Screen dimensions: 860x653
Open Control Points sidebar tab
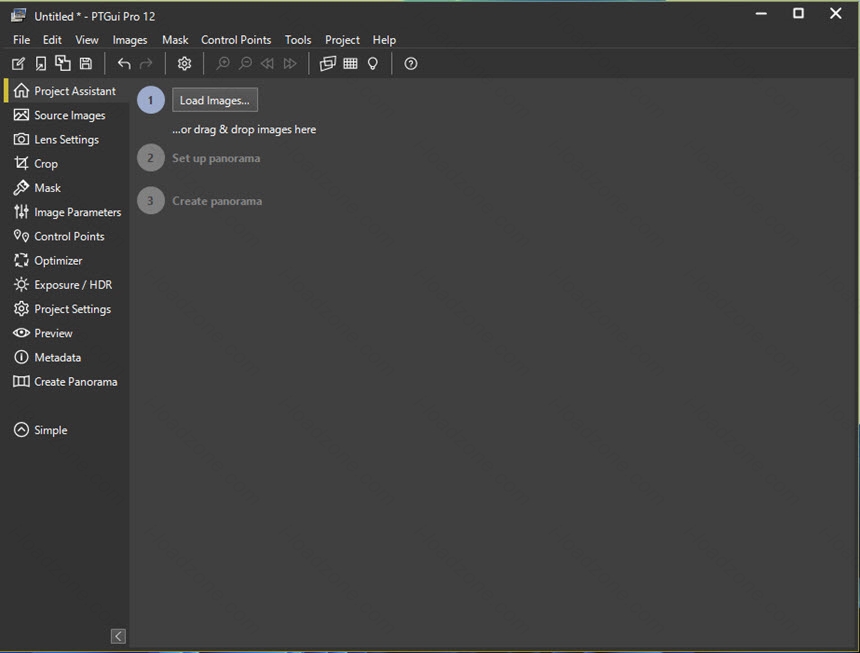(x=65, y=236)
